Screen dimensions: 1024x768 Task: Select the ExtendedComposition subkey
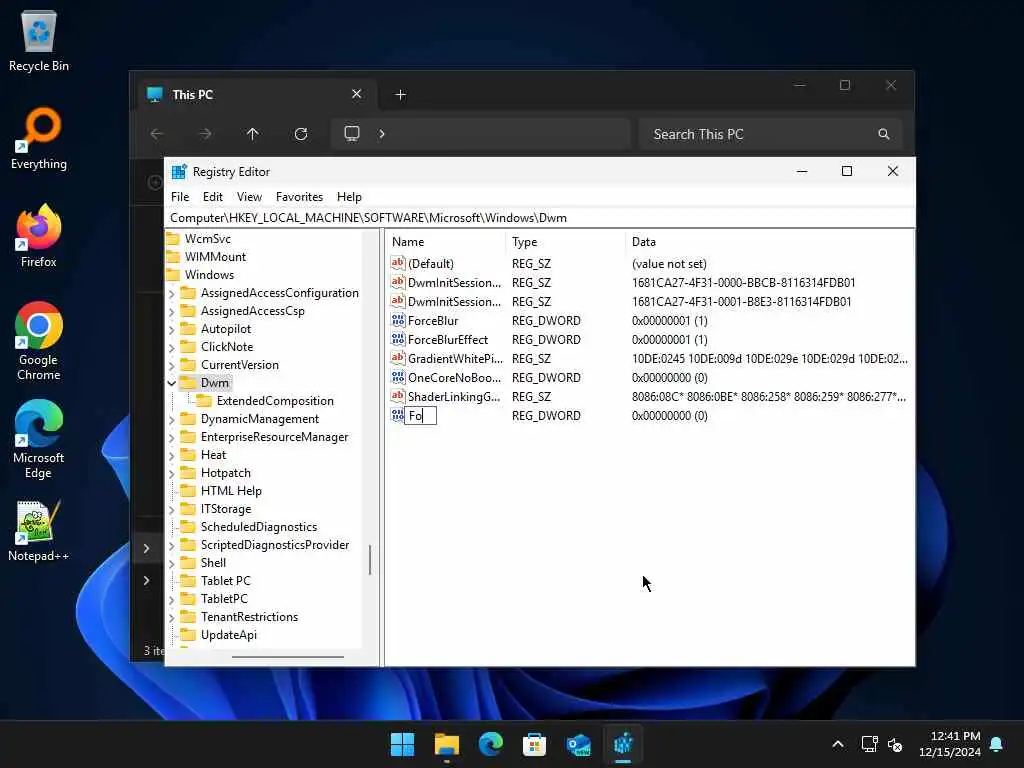click(x=275, y=401)
